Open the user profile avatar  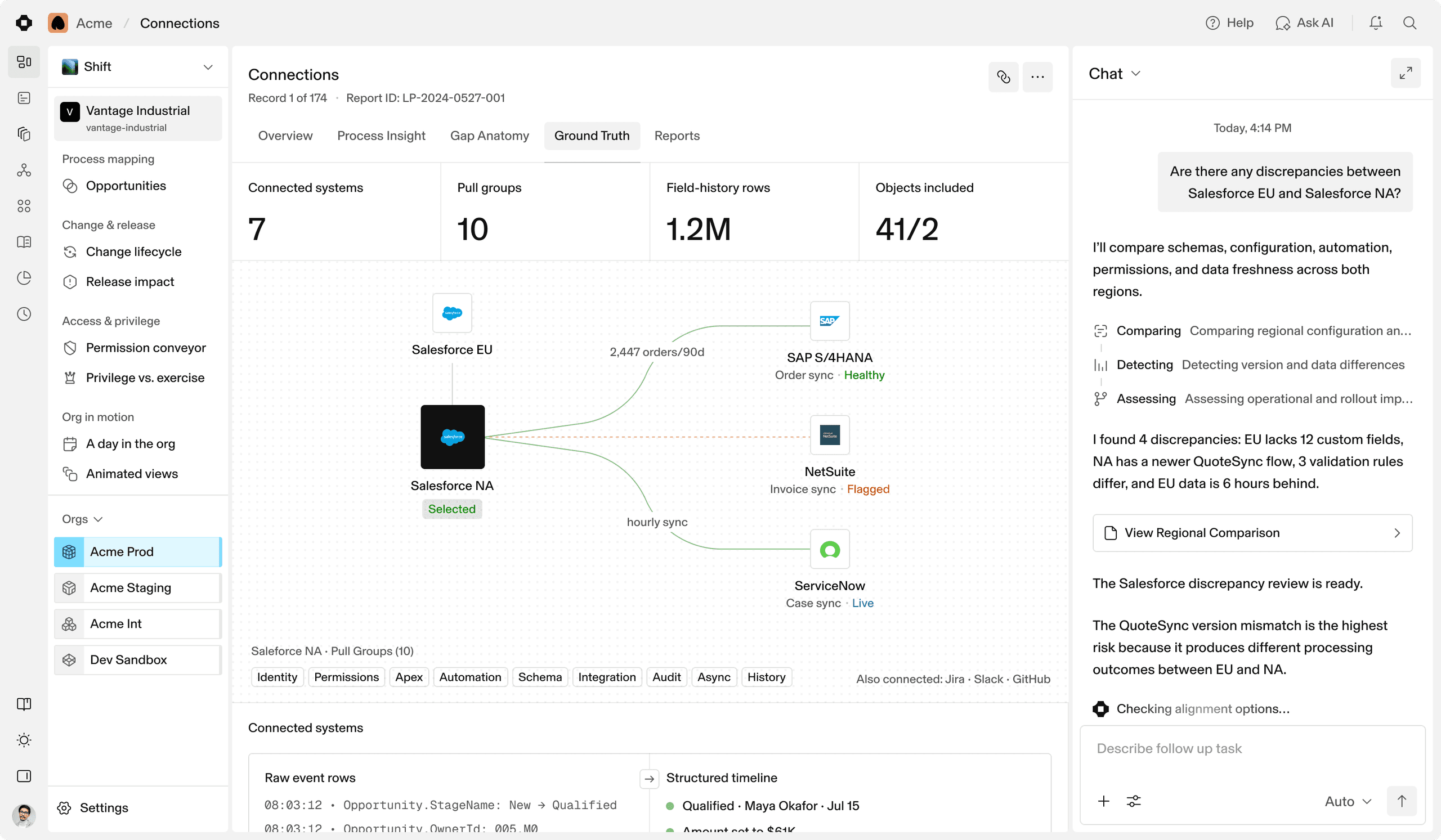(x=24, y=815)
